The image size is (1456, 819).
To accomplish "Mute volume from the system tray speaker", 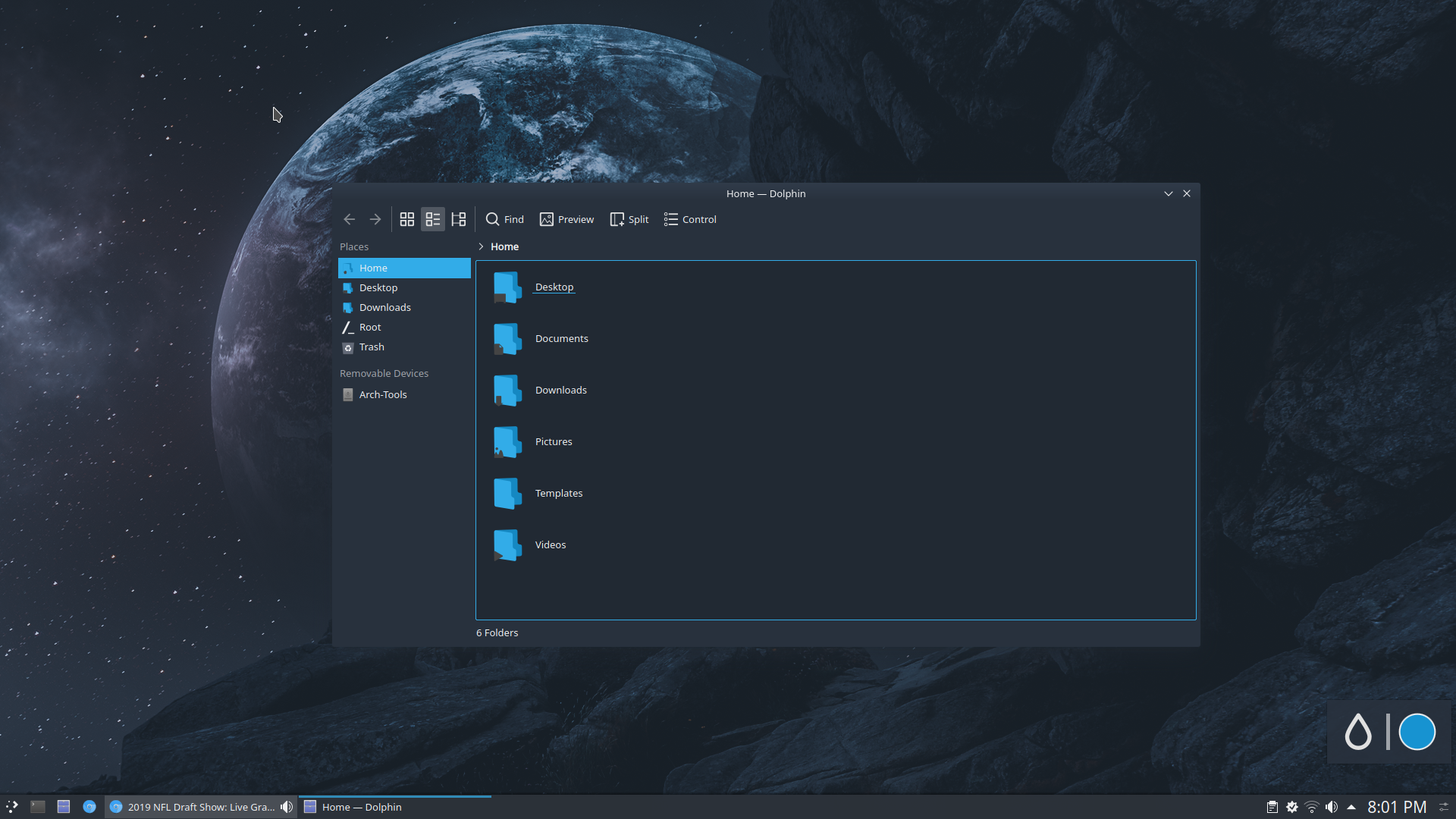I will coord(1332,806).
